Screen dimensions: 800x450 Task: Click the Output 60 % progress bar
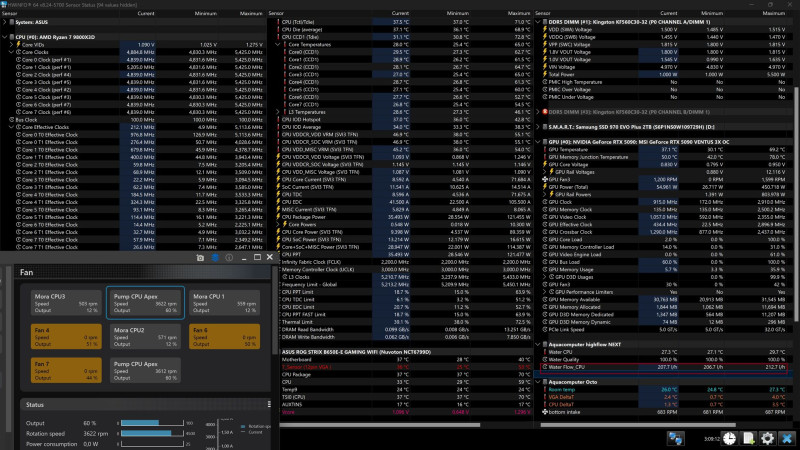coord(152,423)
